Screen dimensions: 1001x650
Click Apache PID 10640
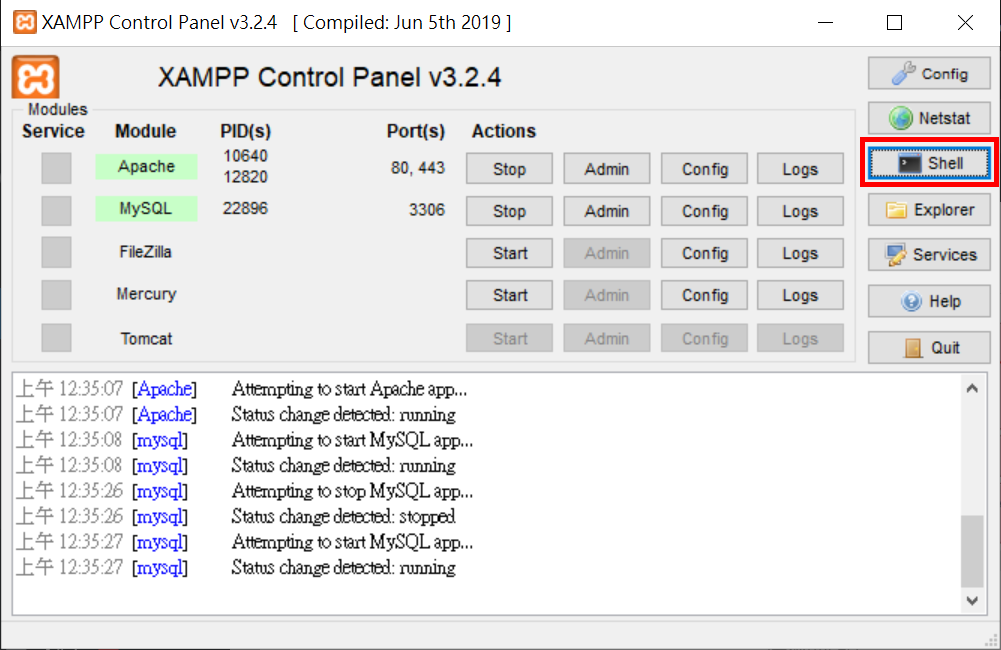[246, 156]
